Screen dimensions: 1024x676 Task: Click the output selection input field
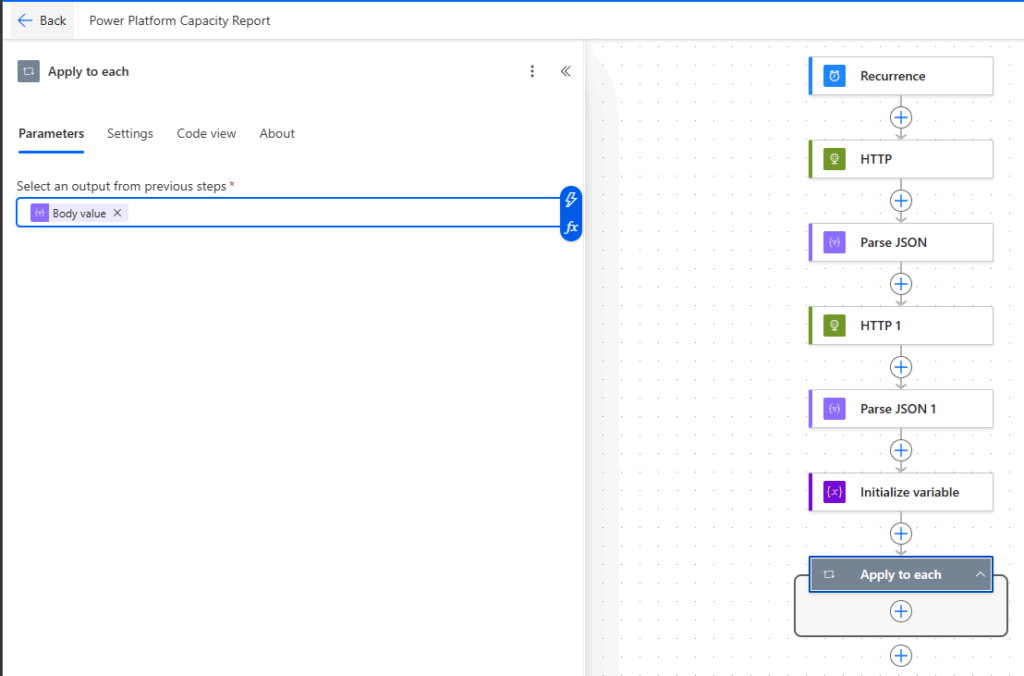340,213
